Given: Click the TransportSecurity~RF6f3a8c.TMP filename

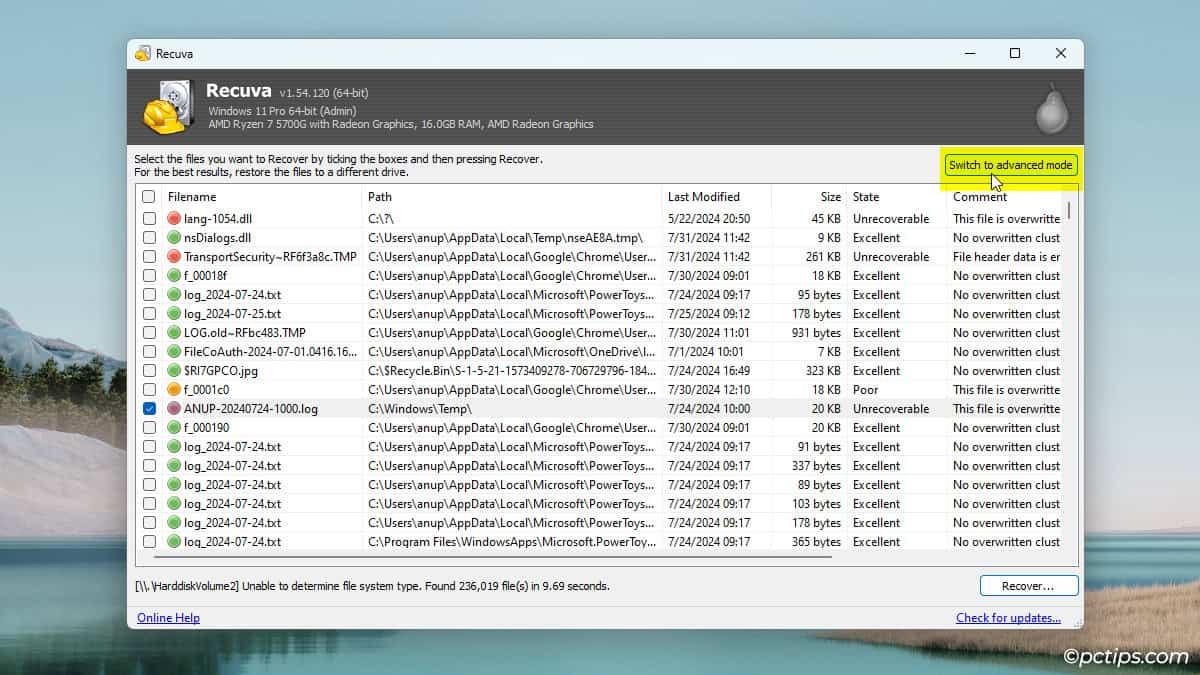Looking at the screenshot, I should (270, 257).
